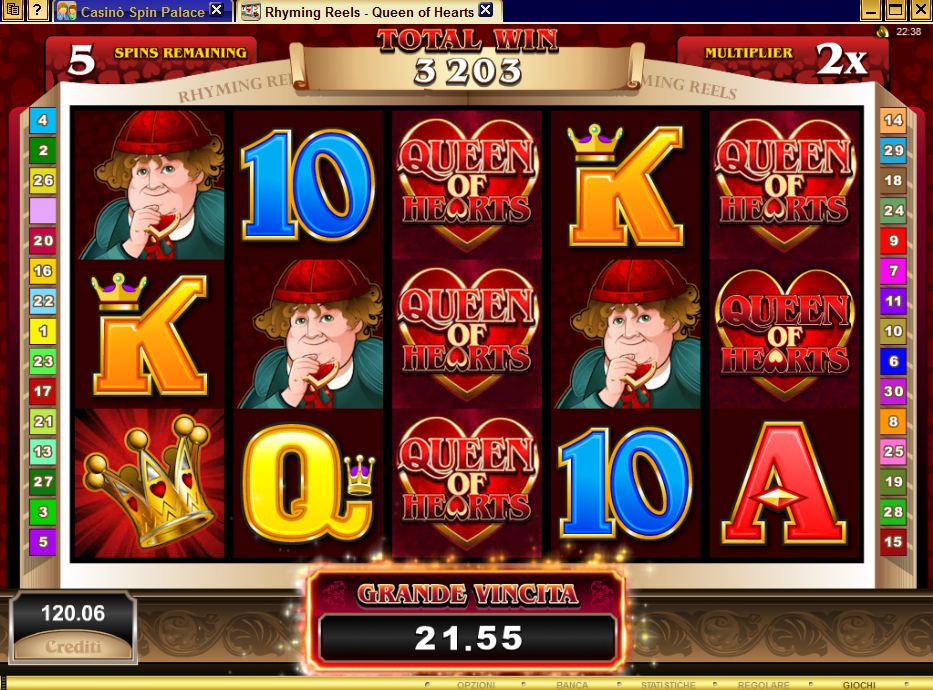The height and width of the screenshot is (690, 933).
Task: Click the red Ace symbol on reel five
Action: 784,483
